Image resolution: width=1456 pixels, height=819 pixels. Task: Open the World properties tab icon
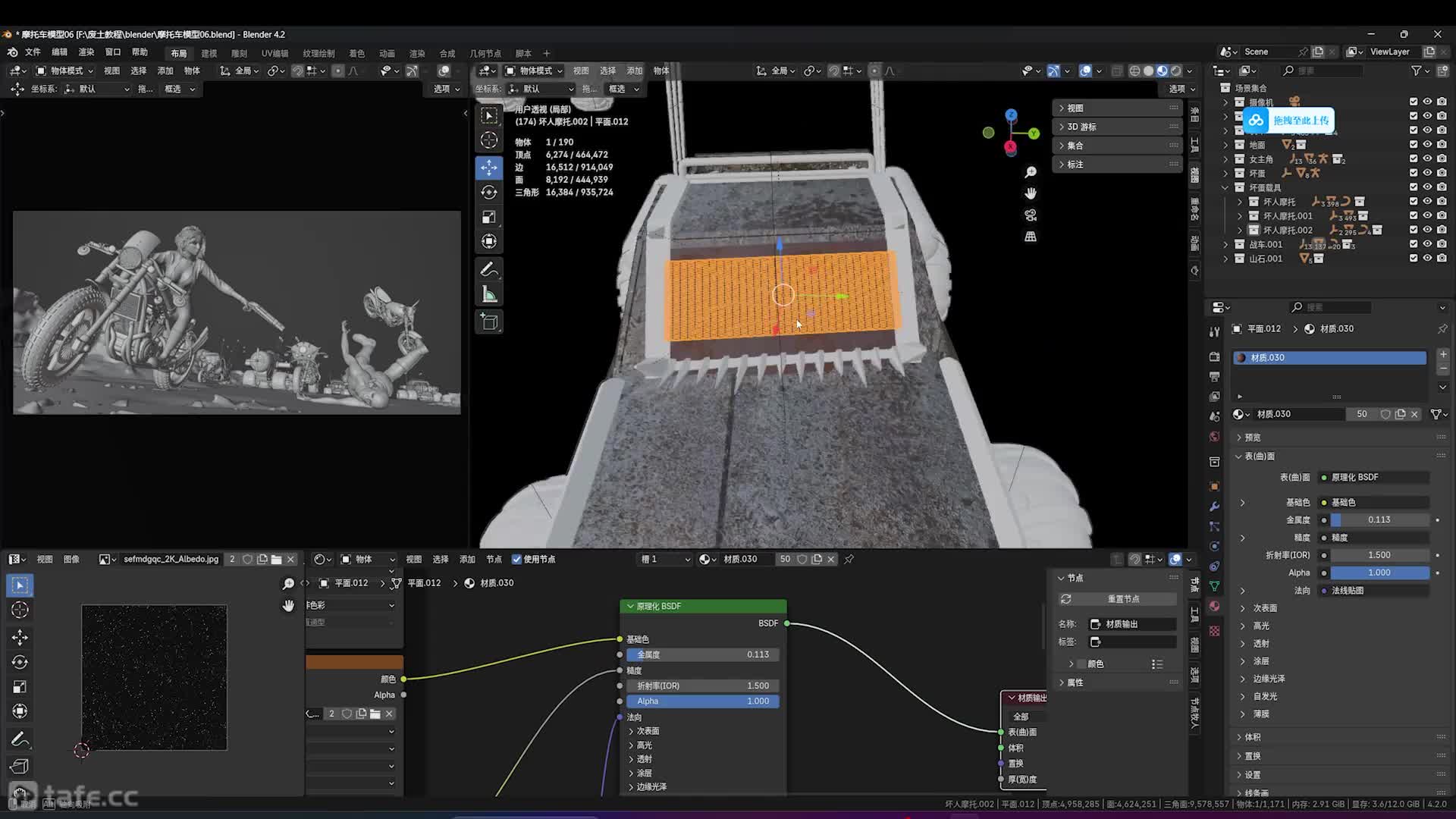(x=1214, y=437)
